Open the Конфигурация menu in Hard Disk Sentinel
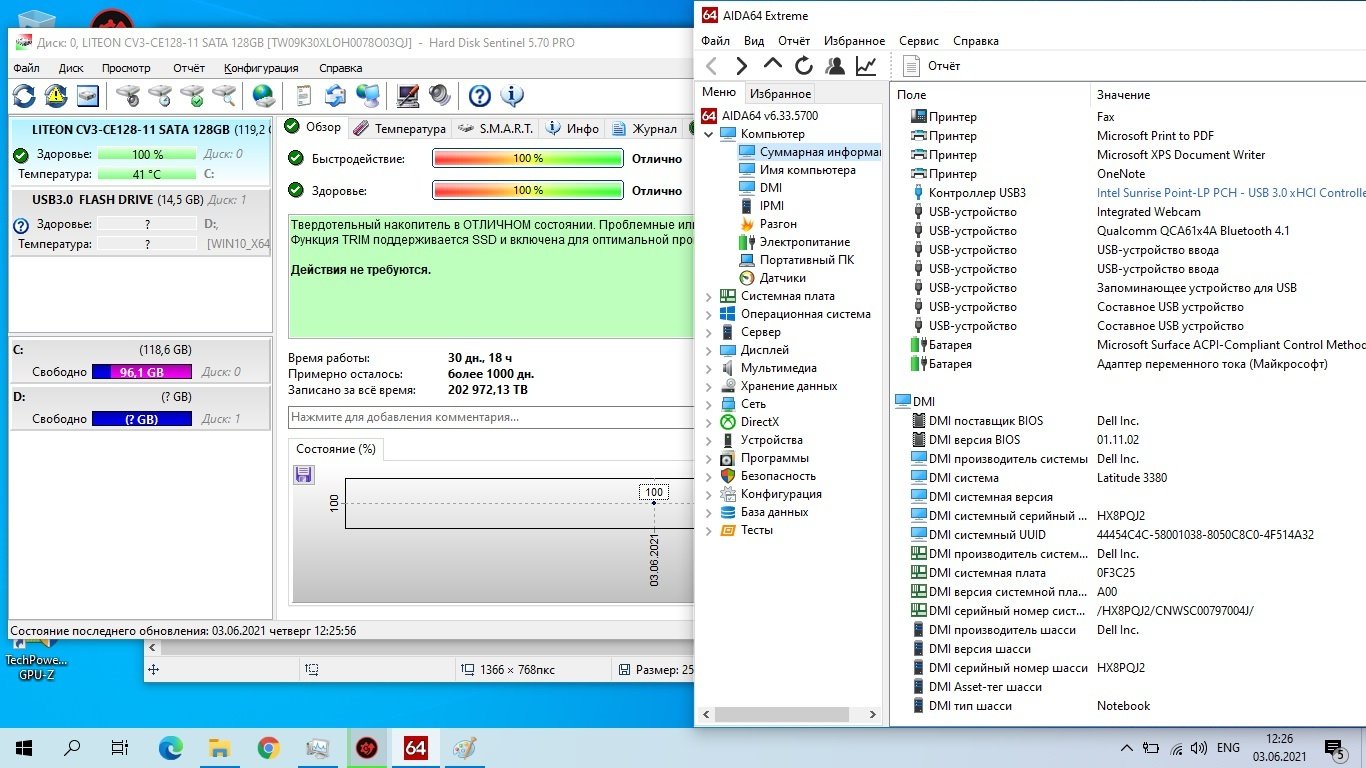 (261, 68)
